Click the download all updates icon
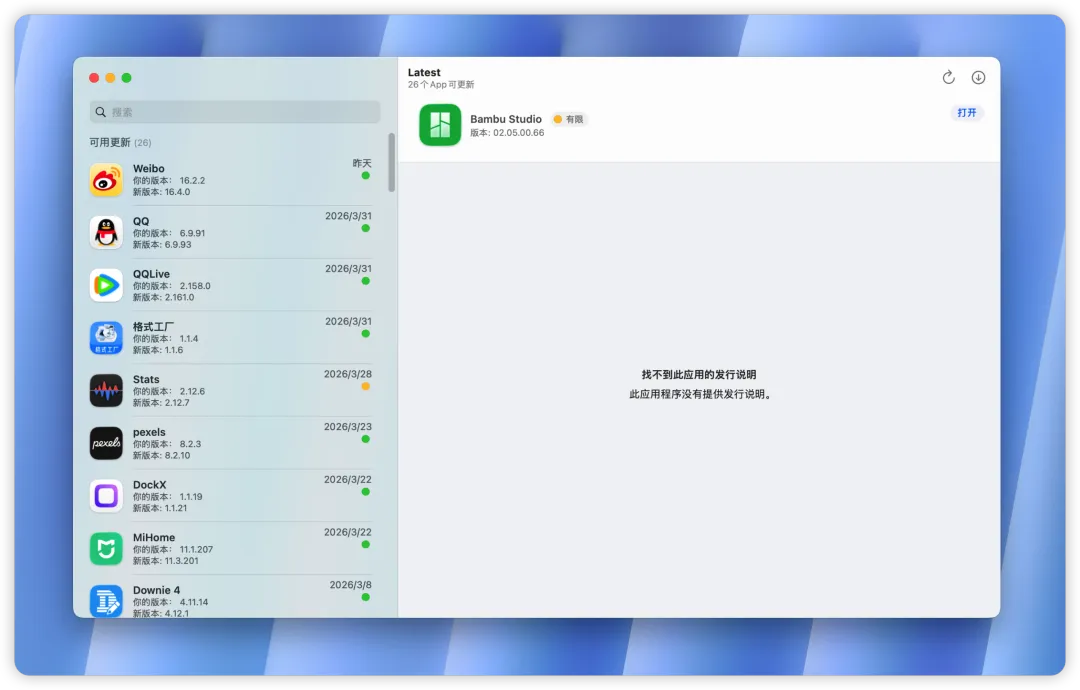The height and width of the screenshot is (690, 1080). tap(978, 77)
